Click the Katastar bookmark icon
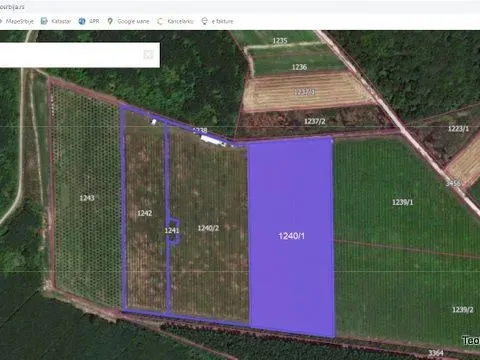Screen dimensions: 480x360 pyautogui.click(x=44, y=21)
